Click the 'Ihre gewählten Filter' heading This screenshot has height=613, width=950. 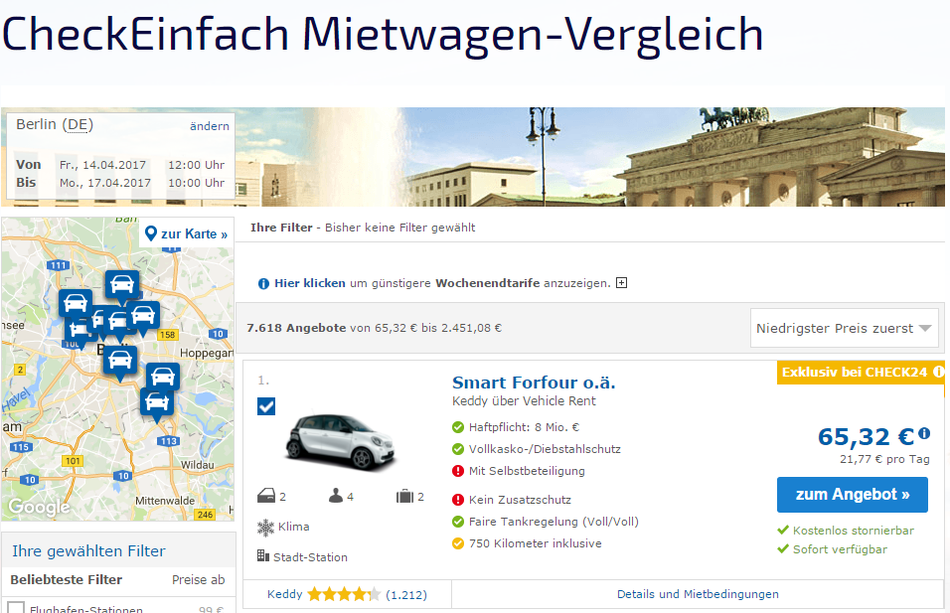point(88,551)
